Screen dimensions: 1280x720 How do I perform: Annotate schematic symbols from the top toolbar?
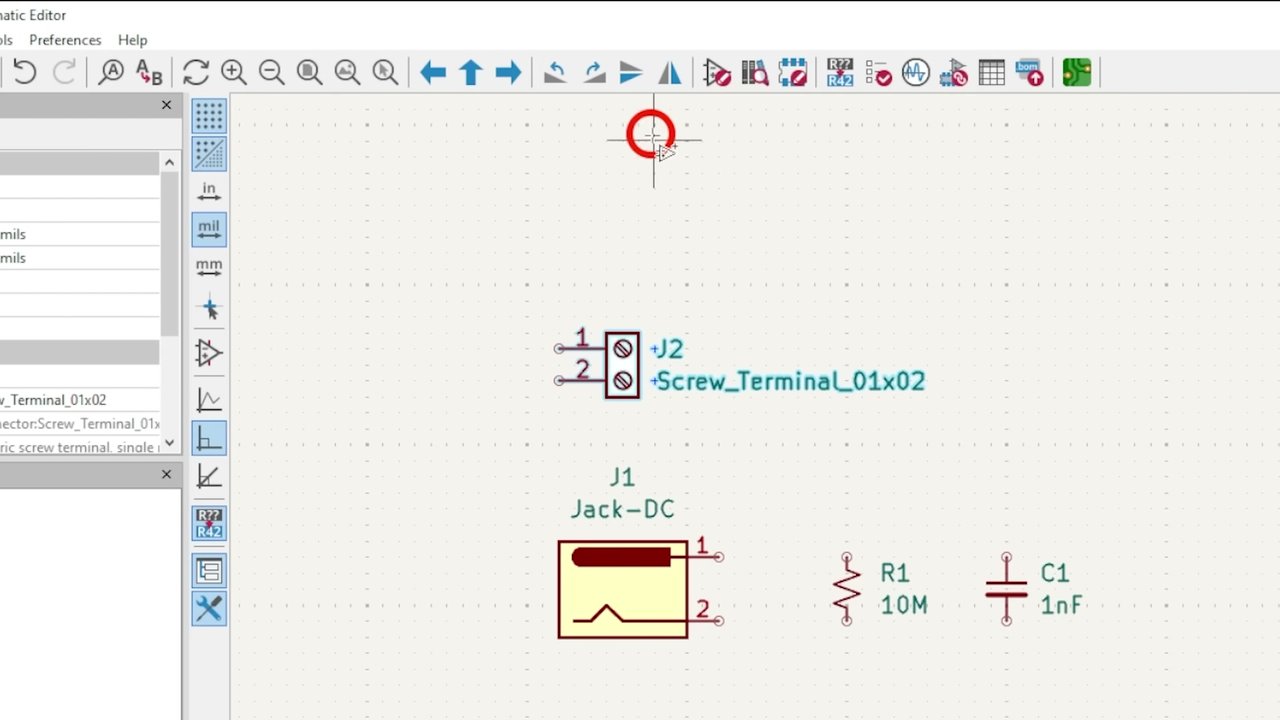coord(840,72)
